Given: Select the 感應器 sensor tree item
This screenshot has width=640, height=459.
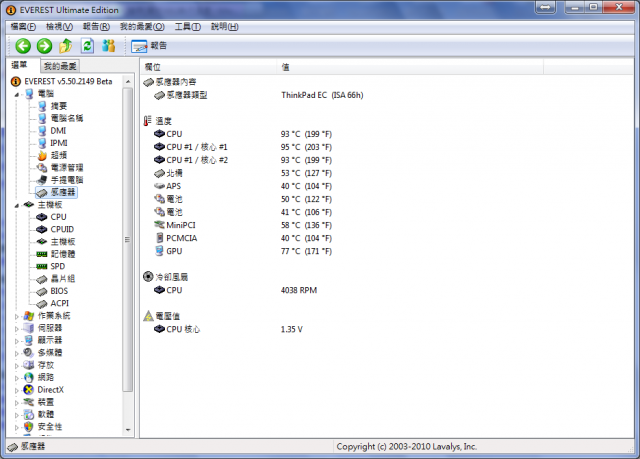Looking at the screenshot, I should point(56,192).
